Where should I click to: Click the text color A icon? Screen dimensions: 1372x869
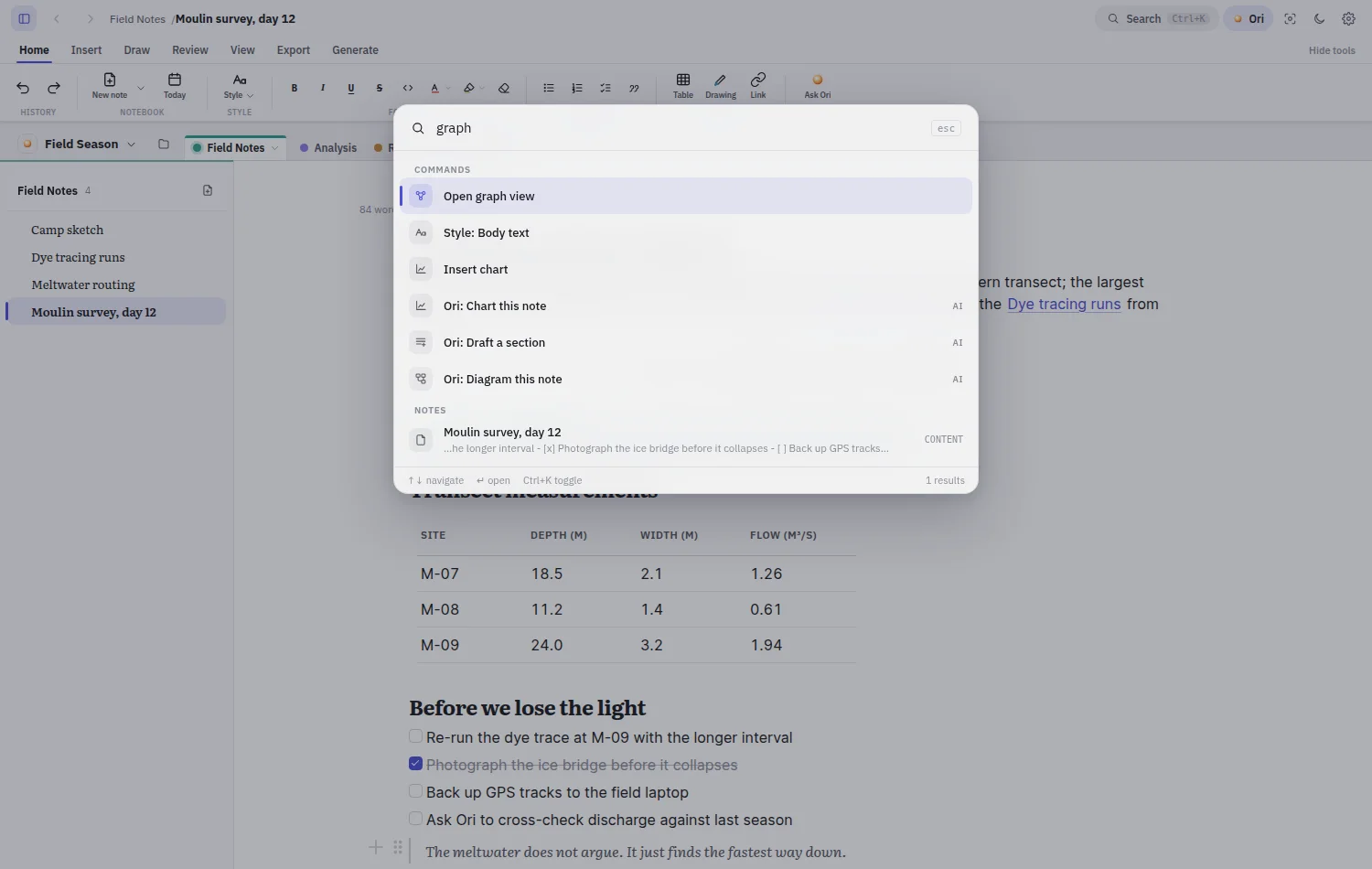[435, 88]
